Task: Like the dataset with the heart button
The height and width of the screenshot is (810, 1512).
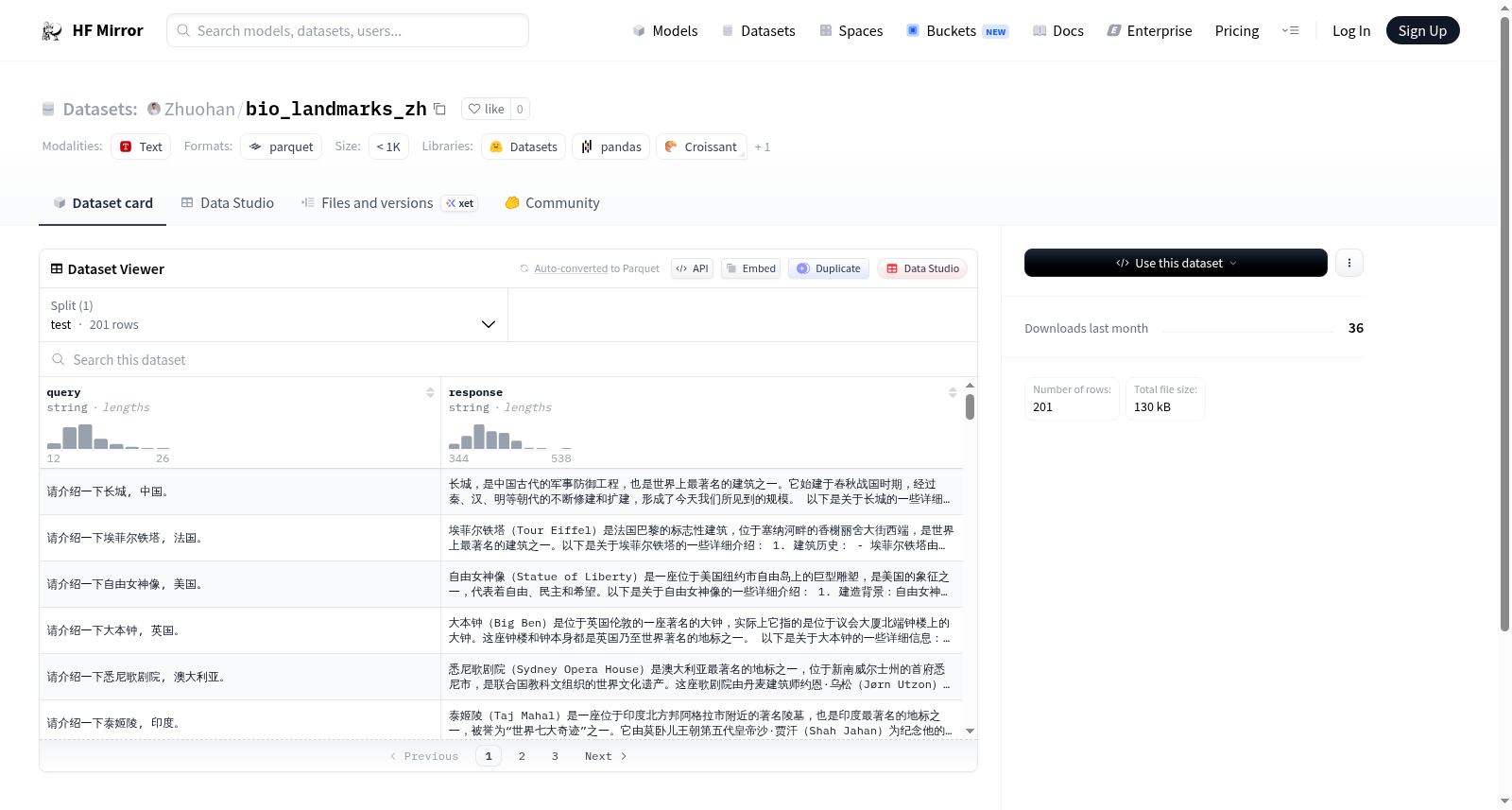Action: (x=487, y=109)
